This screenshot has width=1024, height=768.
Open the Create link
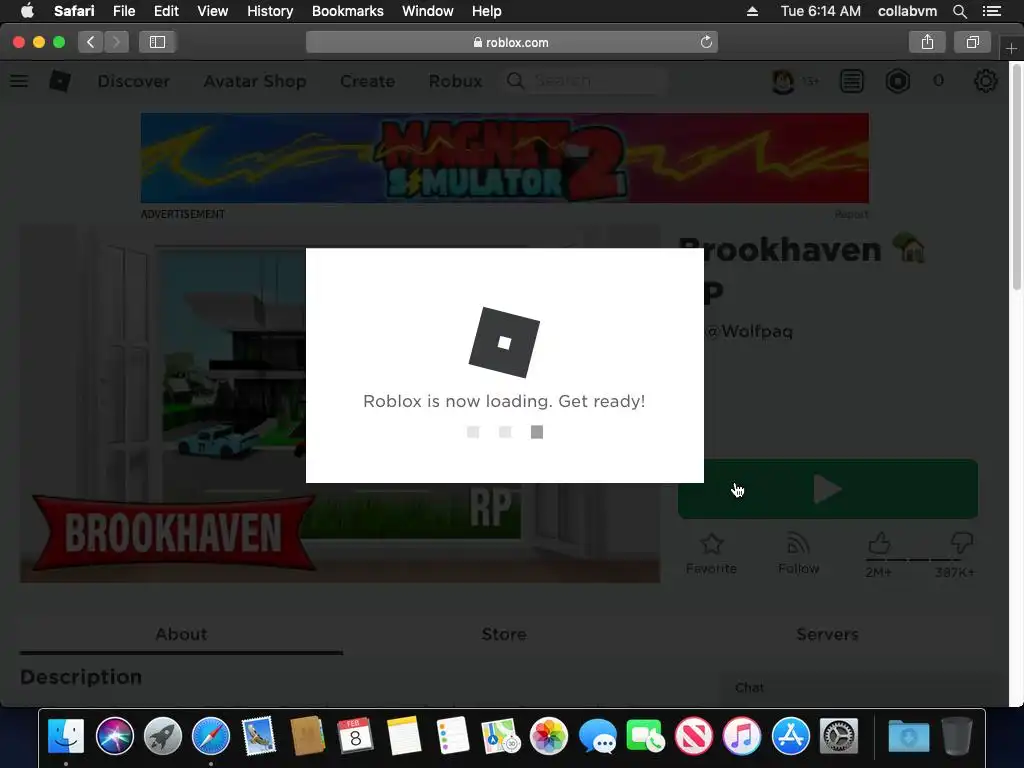pyautogui.click(x=367, y=81)
